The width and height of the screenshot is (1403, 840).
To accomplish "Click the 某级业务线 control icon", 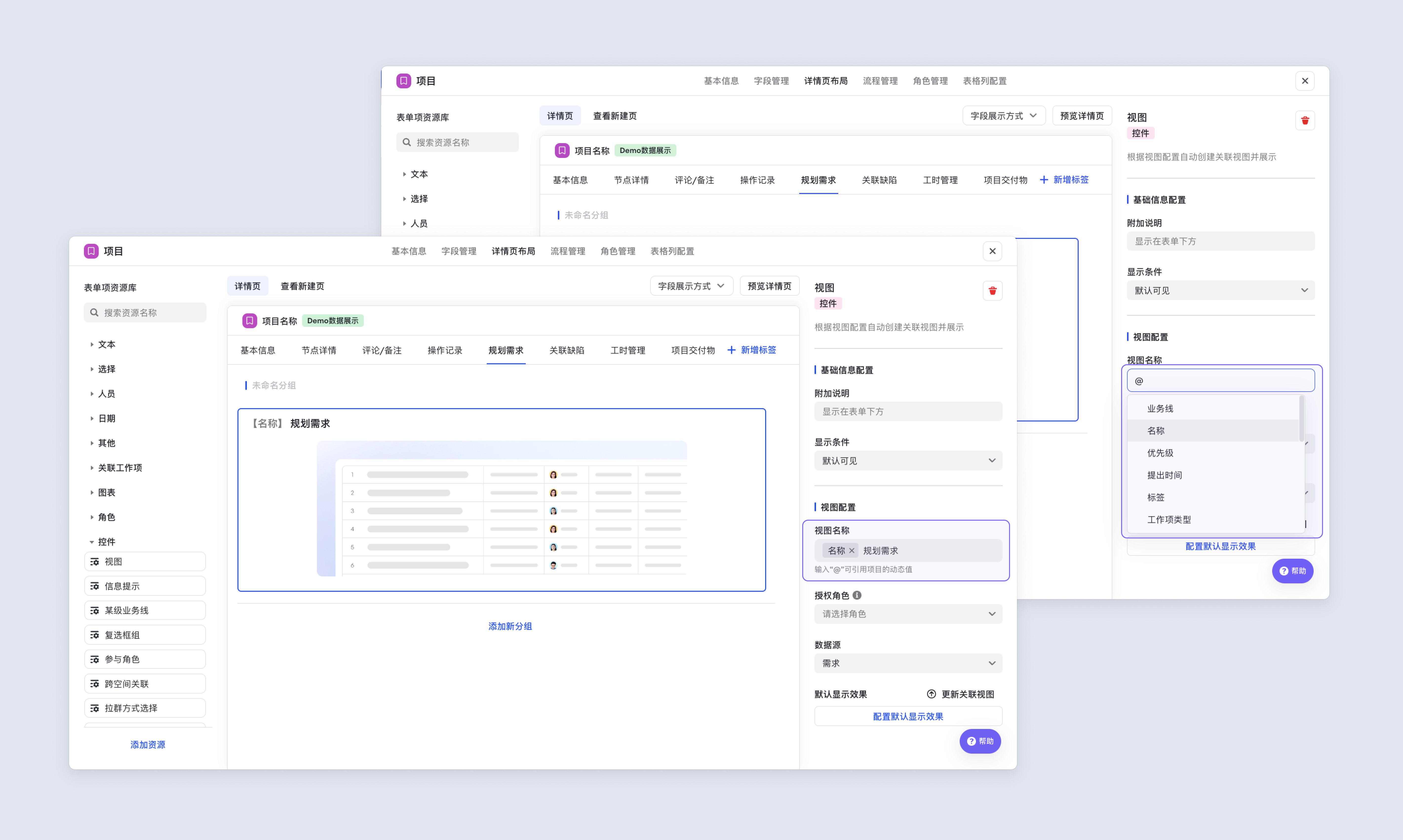I will tap(95, 610).
